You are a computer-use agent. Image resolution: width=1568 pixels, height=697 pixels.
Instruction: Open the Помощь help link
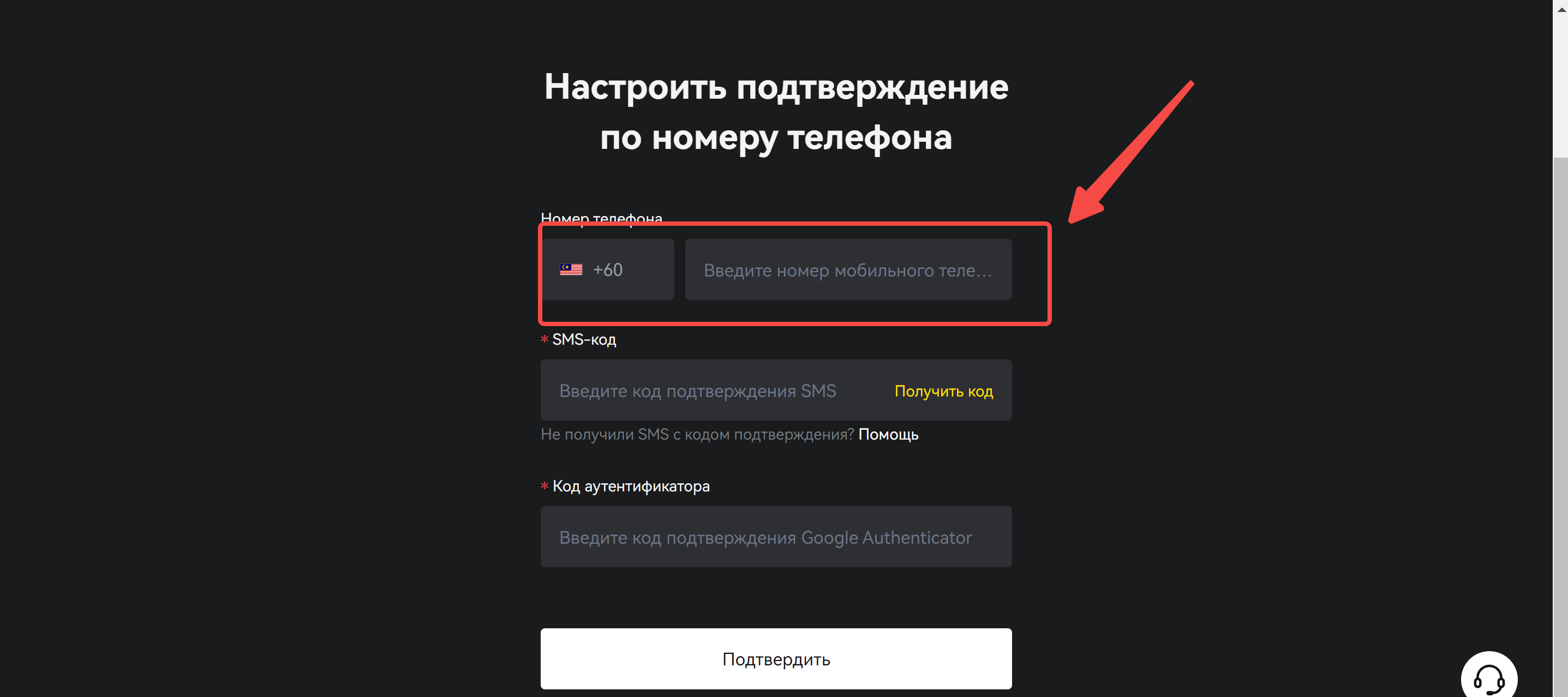click(888, 434)
